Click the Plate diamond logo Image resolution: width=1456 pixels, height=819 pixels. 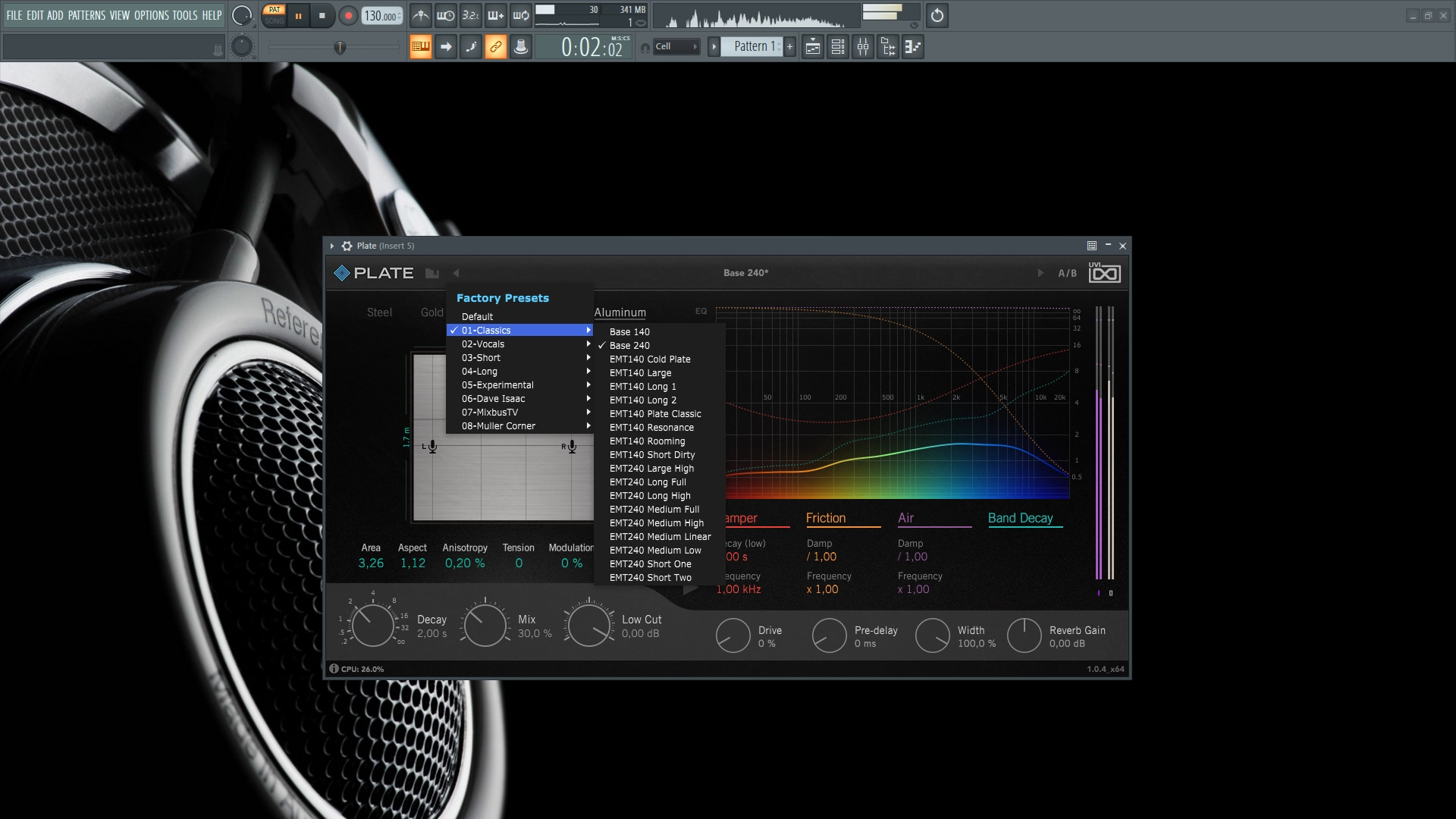point(342,273)
